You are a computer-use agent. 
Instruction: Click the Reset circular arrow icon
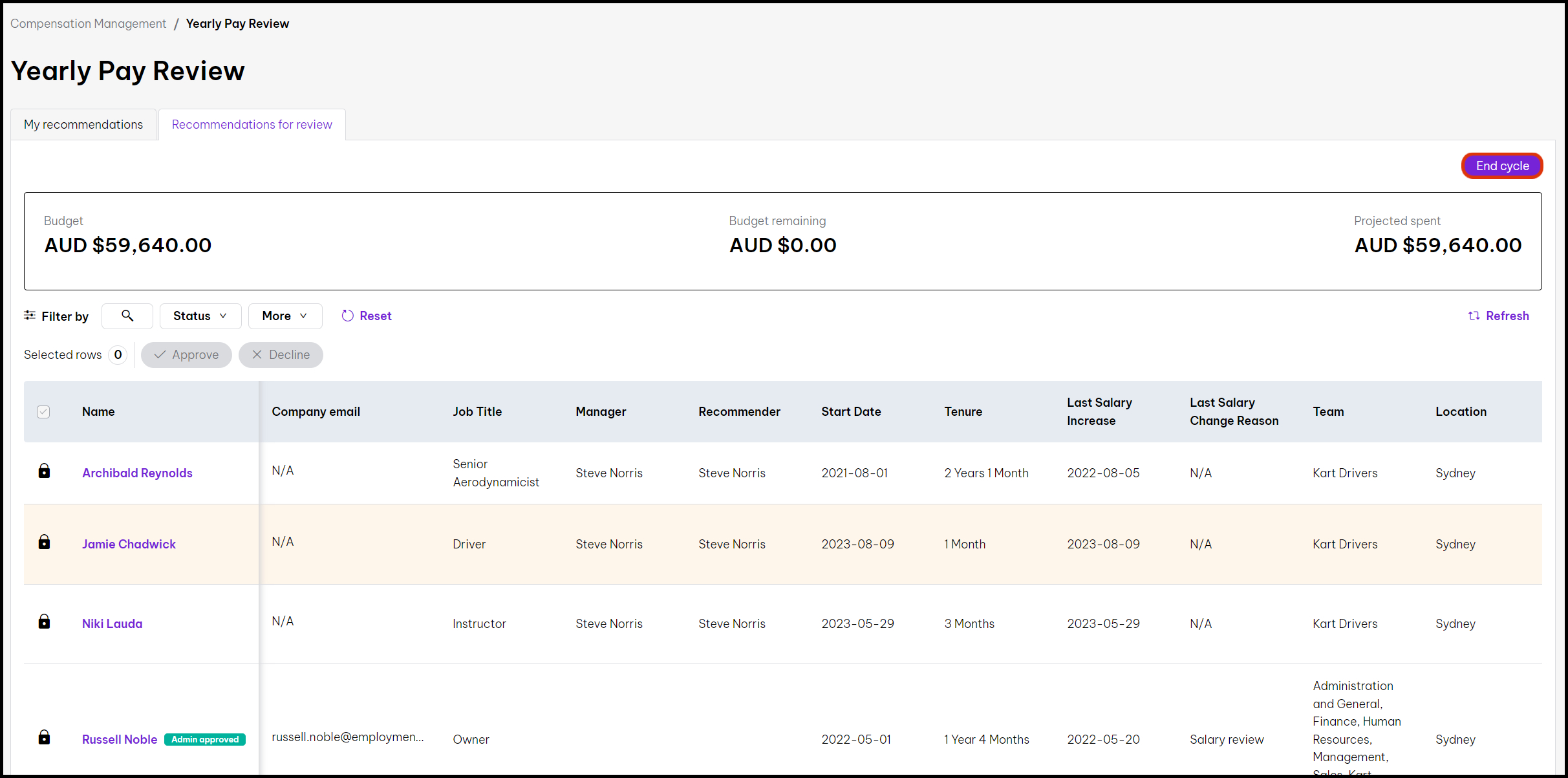[x=348, y=316]
